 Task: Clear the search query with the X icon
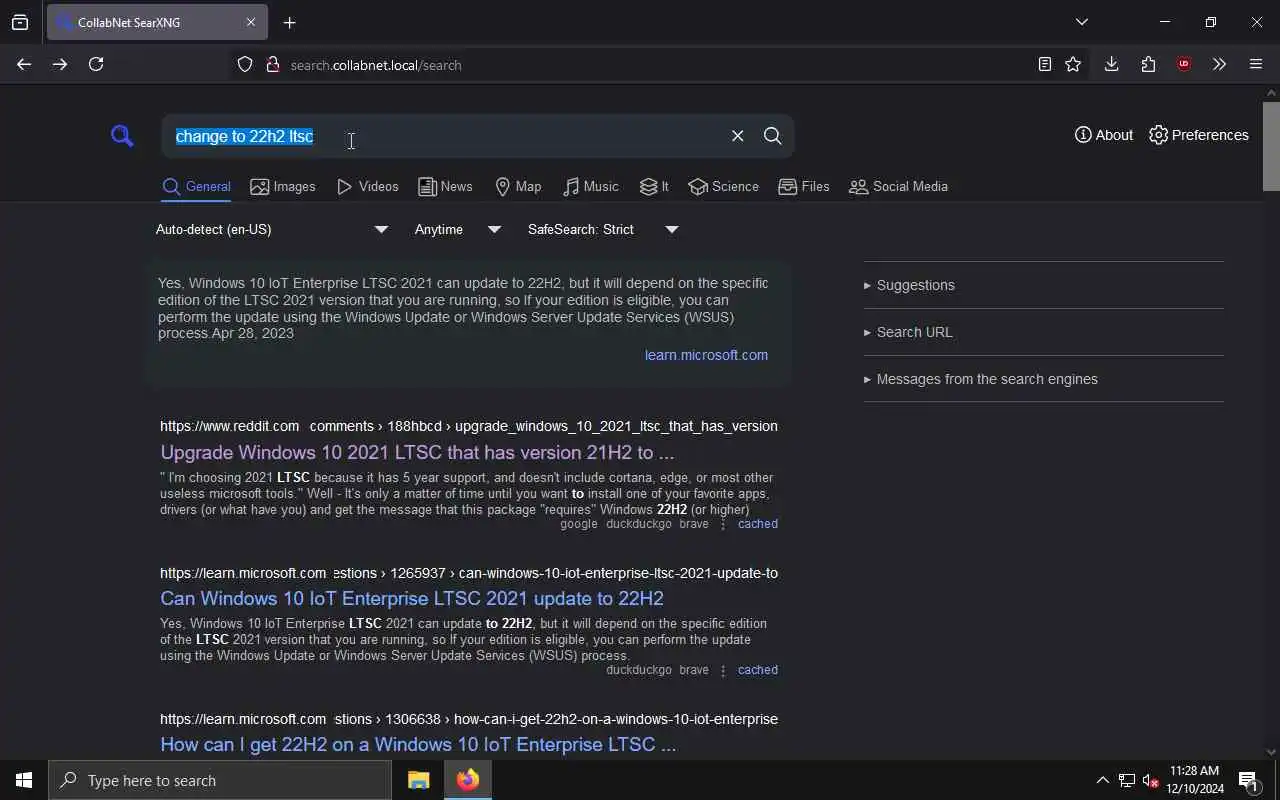tap(737, 136)
